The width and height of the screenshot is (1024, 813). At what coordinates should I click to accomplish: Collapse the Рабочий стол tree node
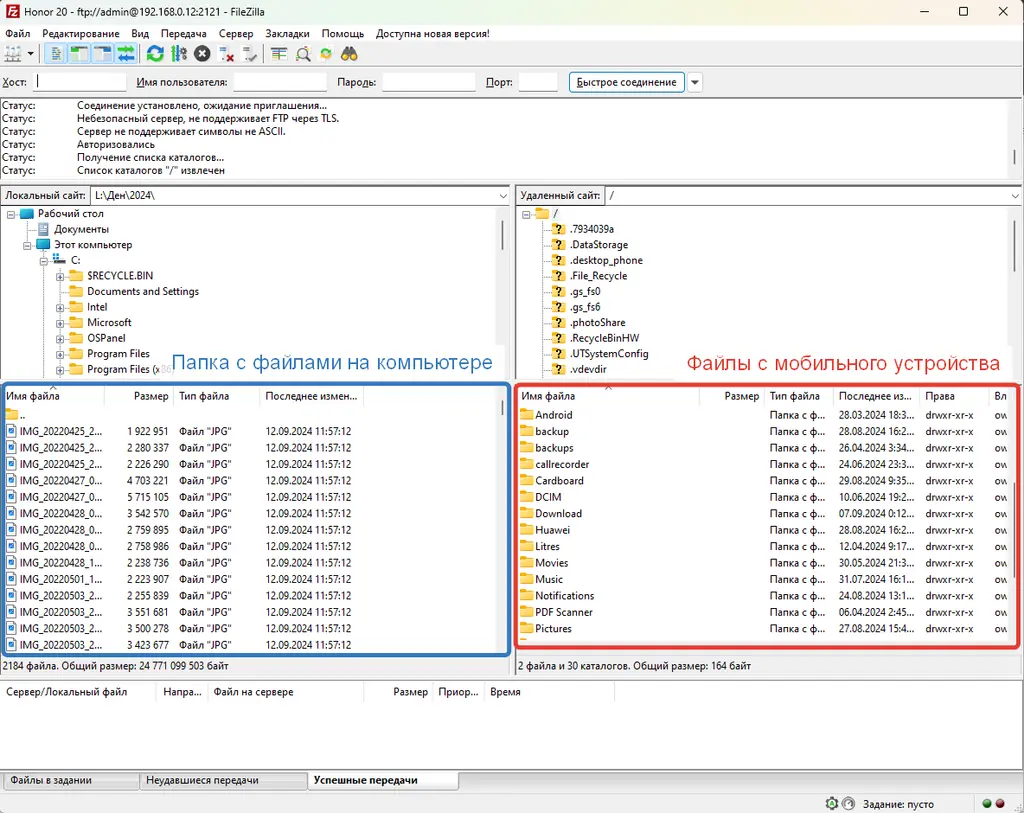11,214
